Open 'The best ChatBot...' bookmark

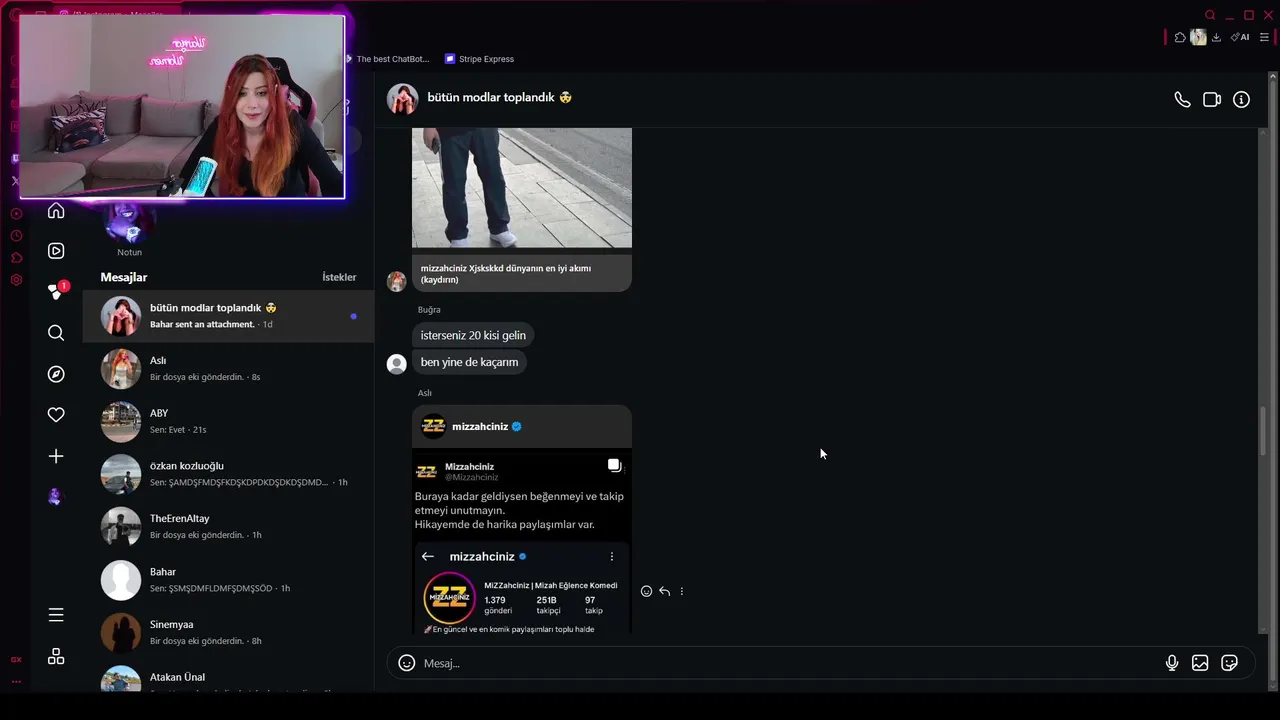point(387,59)
